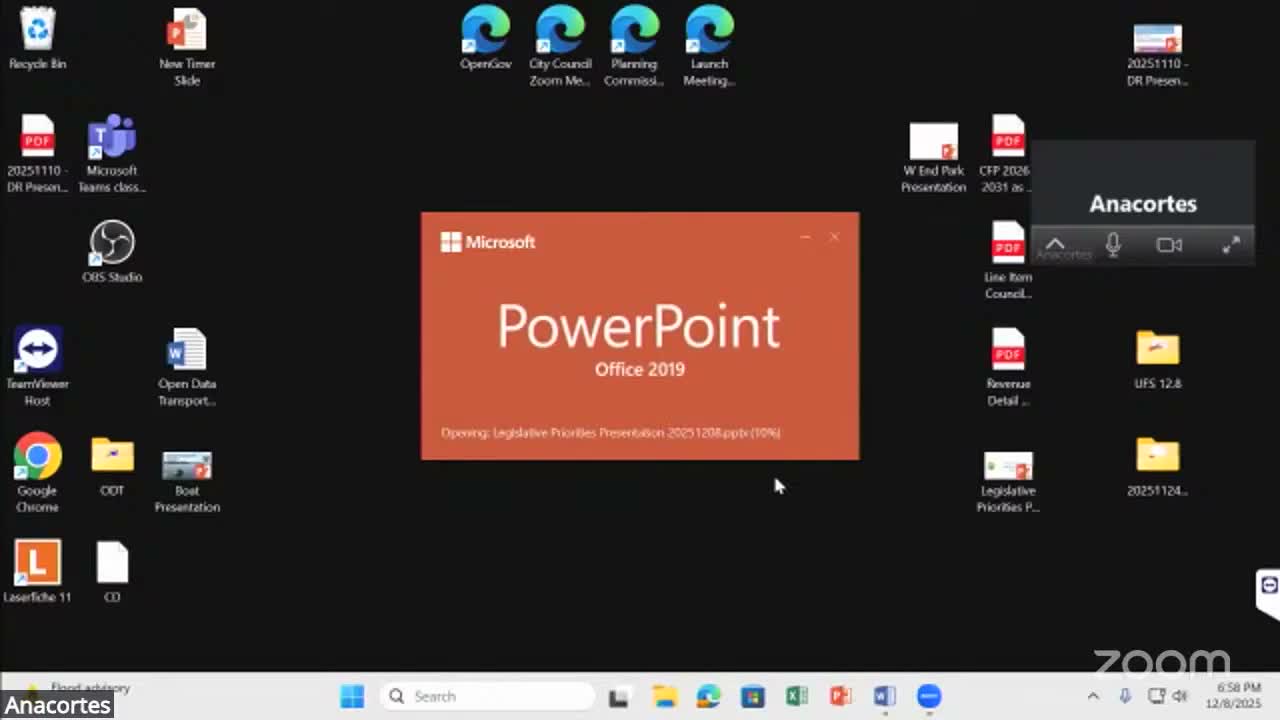
Task: Open the Windows Start menu
Action: tap(352, 696)
